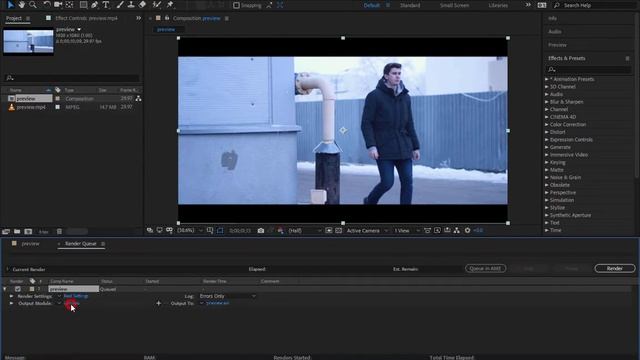640x360 pixels.
Task: Switch to the Project panel tab
Action: [13, 18]
